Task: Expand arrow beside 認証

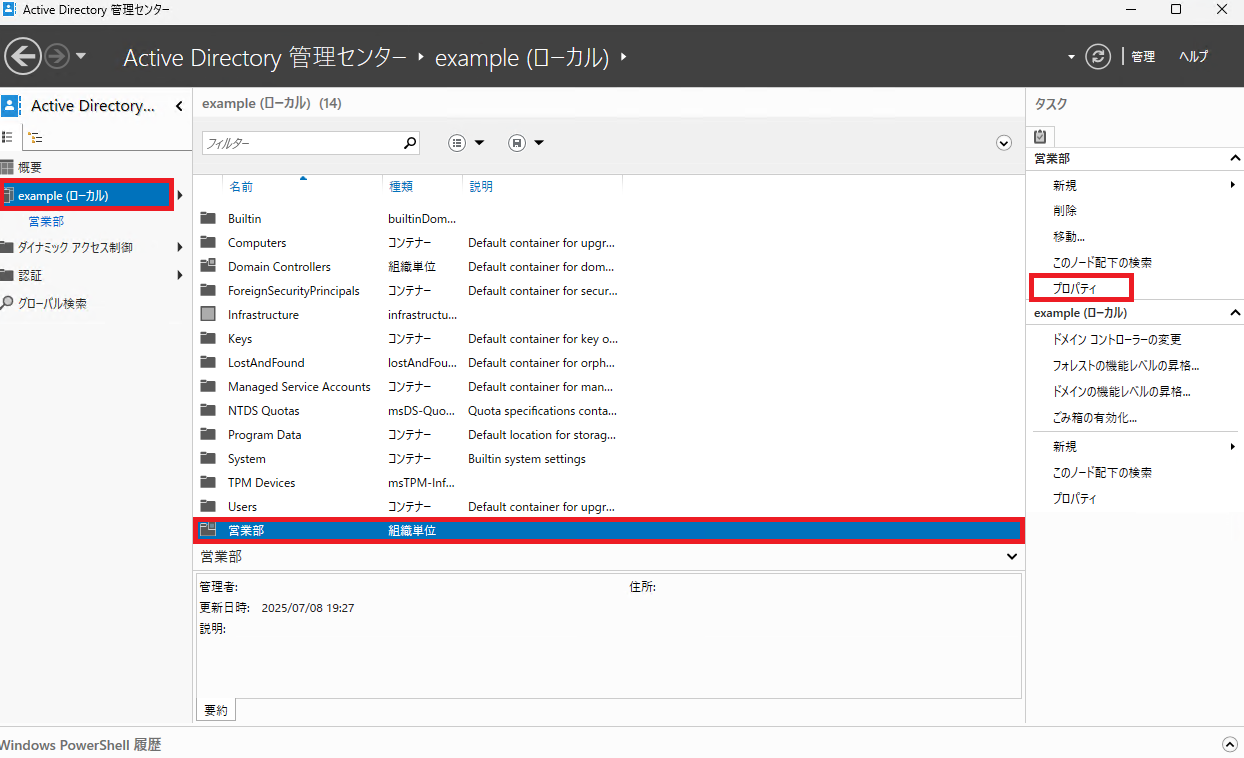Action: click(x=180, y=275)
